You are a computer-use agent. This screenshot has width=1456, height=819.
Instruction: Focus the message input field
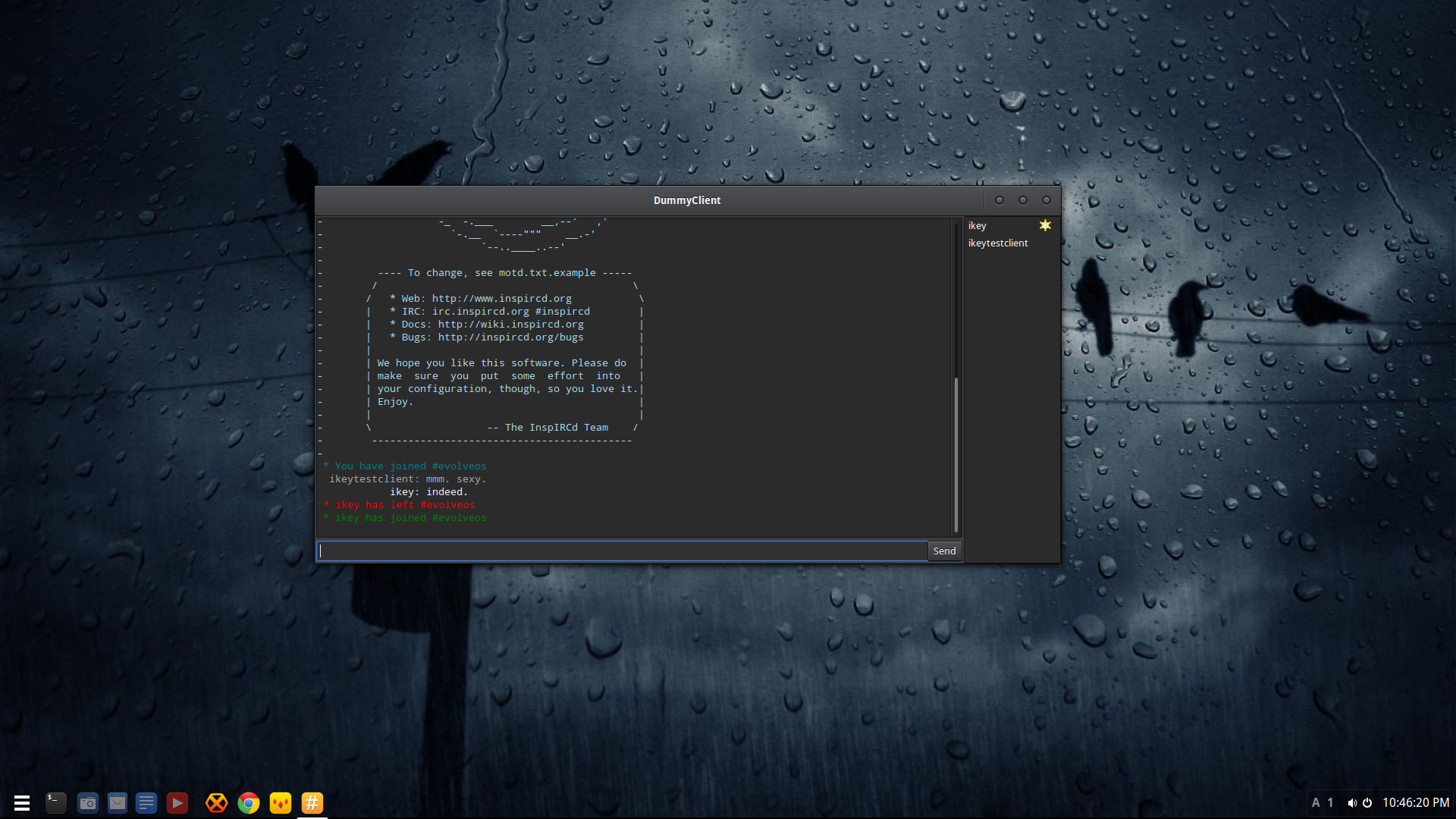click(622, 551)
